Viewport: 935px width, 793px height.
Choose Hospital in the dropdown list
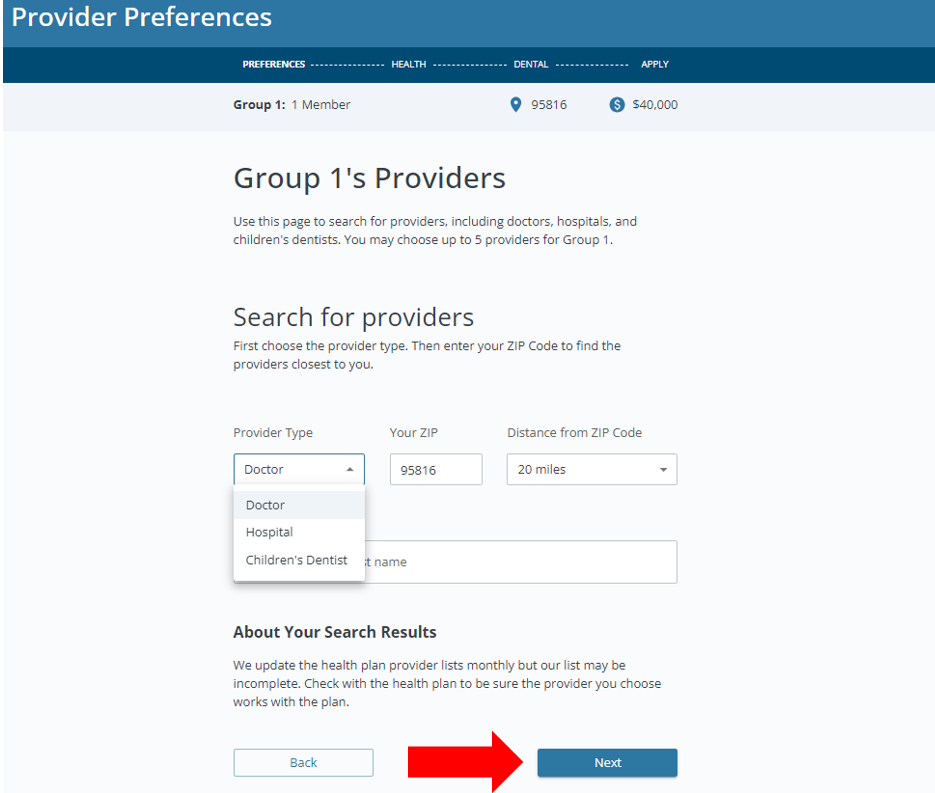coord(270,532)
